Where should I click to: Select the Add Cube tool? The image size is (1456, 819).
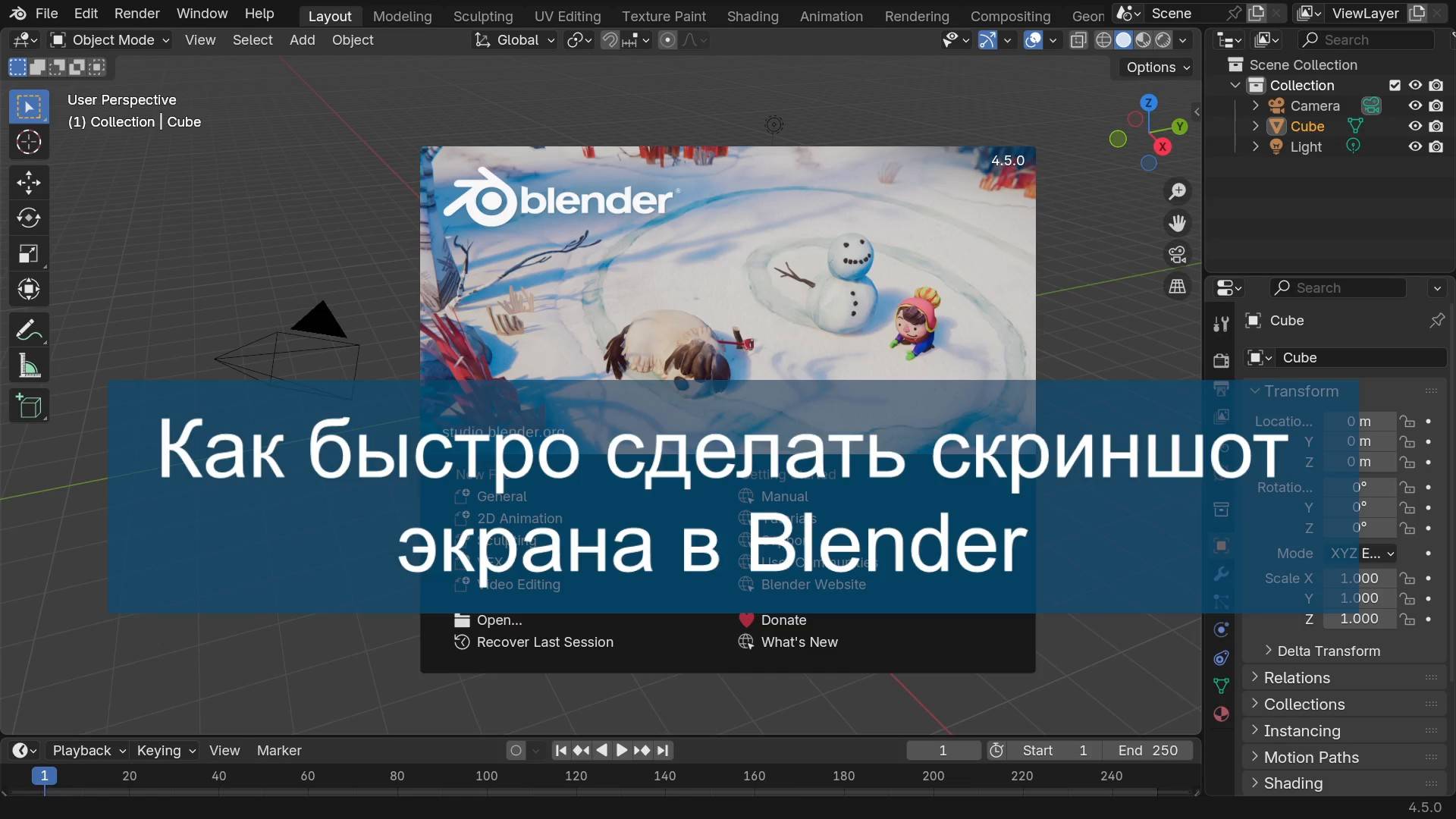click(x=29, y=405)
